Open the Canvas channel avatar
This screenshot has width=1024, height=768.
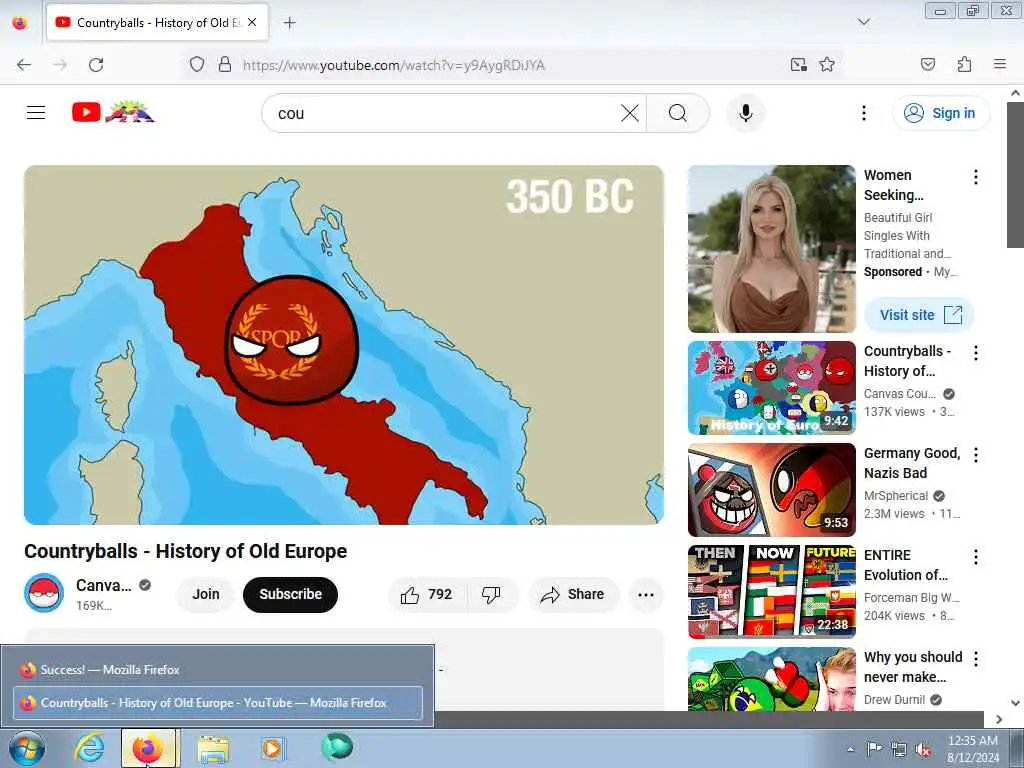point(44,594)
